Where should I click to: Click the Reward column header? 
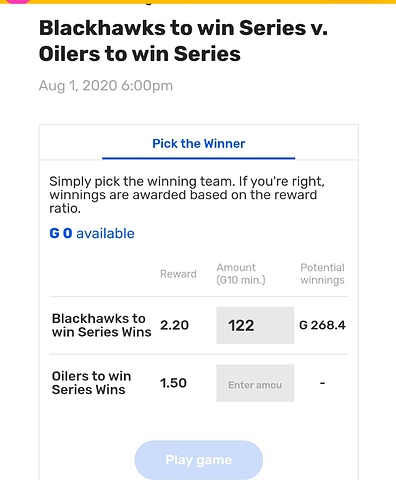(x=178, y=274)
